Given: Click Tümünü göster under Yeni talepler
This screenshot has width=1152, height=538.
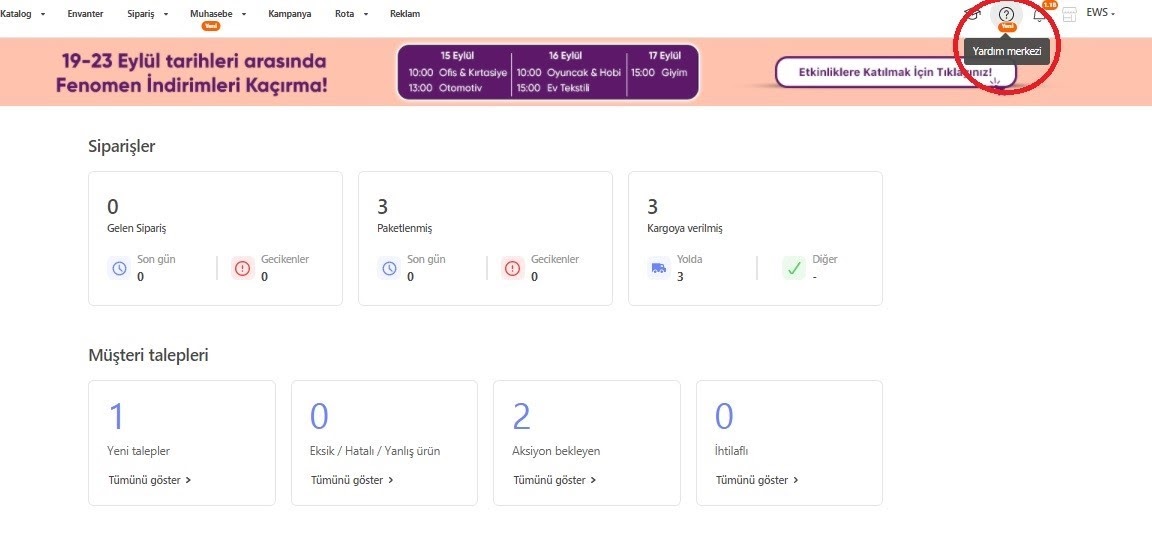Looking at the screenshot, I should coord(149,480).
